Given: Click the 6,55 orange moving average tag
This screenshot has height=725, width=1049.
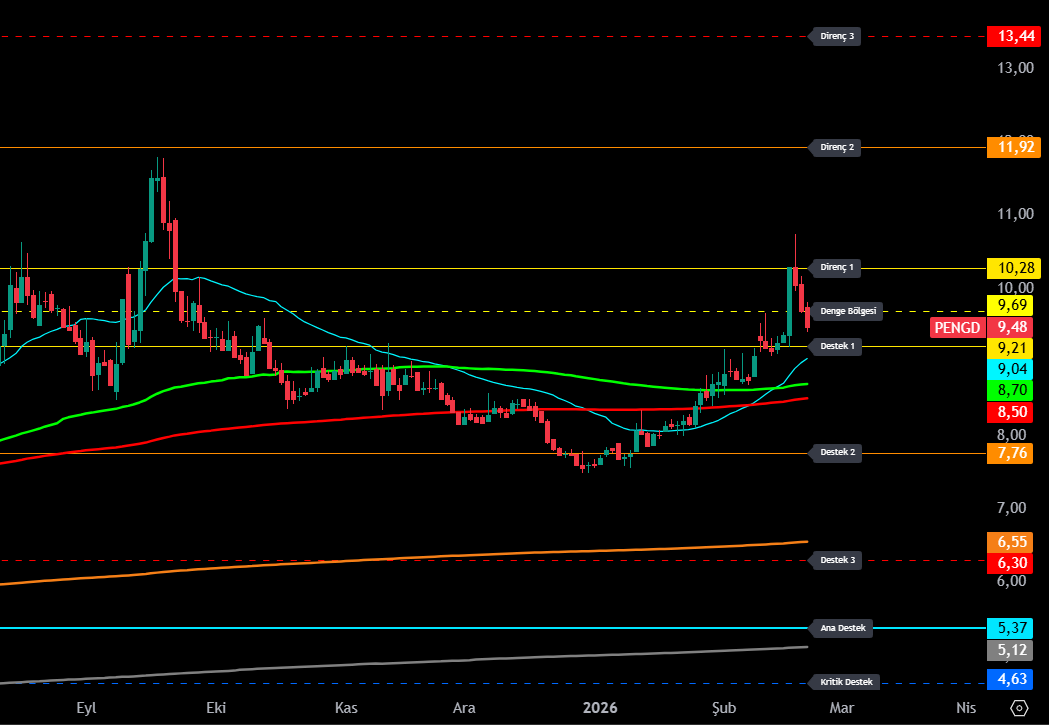Looking at the screenshot, I should [x=1010, y=542].
